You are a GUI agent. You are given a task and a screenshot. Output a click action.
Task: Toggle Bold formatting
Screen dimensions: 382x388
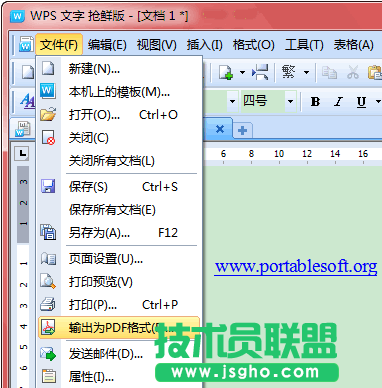315,101
